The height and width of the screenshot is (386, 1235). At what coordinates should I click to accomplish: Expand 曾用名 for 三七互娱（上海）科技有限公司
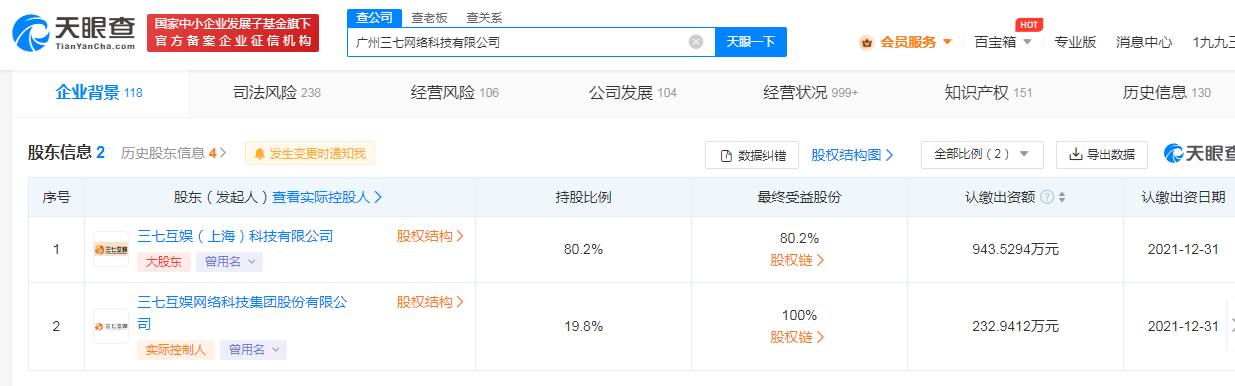pyautogui.click(x=230, y=262)
